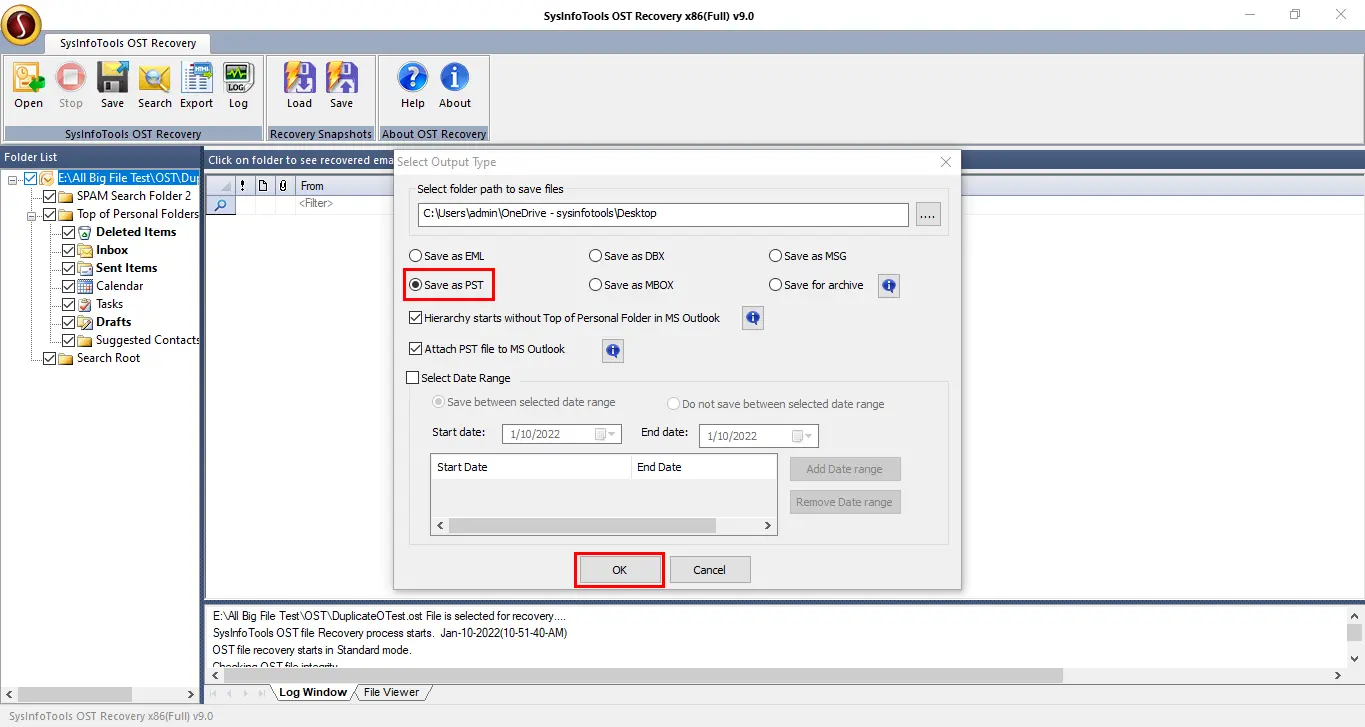The width and height of the screenshot is (1365, 727).
Task: Open the Search tool
Action: [x=155, y=85]
